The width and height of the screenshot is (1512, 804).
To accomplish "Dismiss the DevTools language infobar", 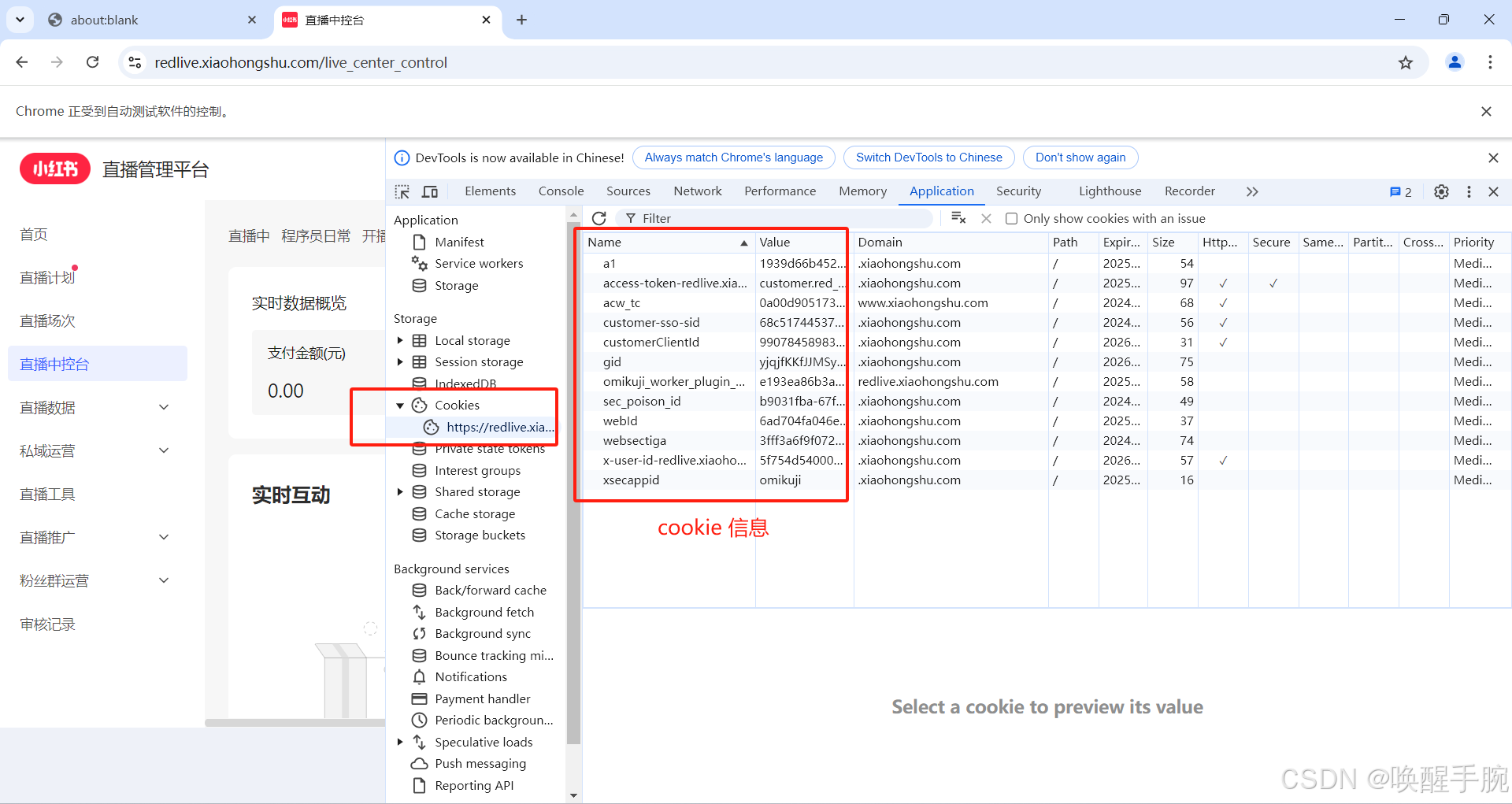I will 1492,157.
